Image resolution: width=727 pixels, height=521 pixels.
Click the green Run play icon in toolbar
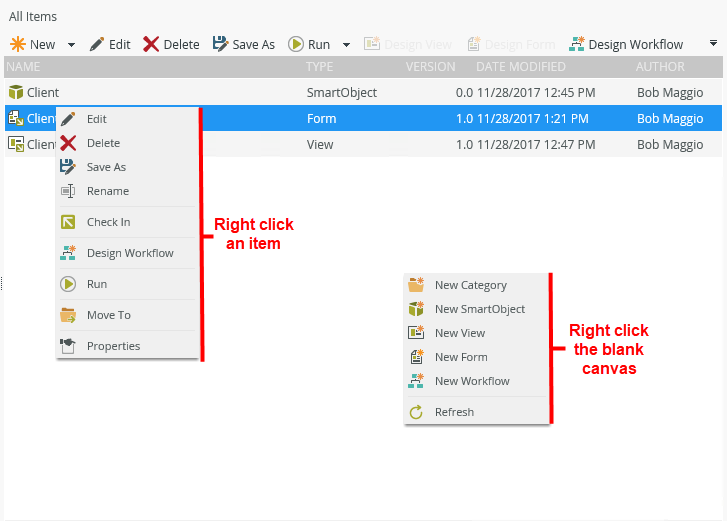click(x=296, y=44)
